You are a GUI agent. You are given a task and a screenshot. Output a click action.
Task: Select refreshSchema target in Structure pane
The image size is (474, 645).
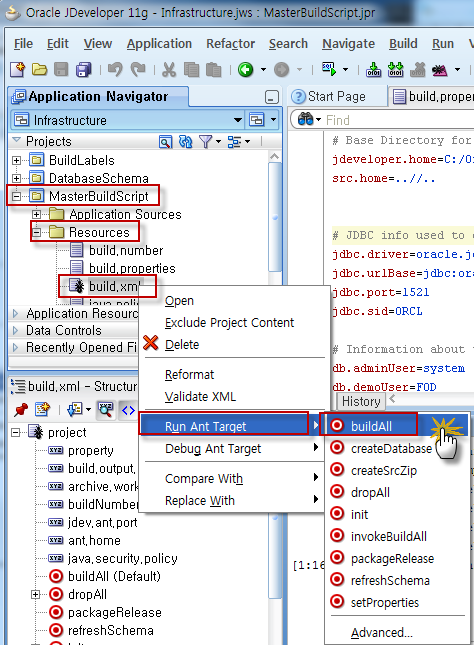pos(111,631)
